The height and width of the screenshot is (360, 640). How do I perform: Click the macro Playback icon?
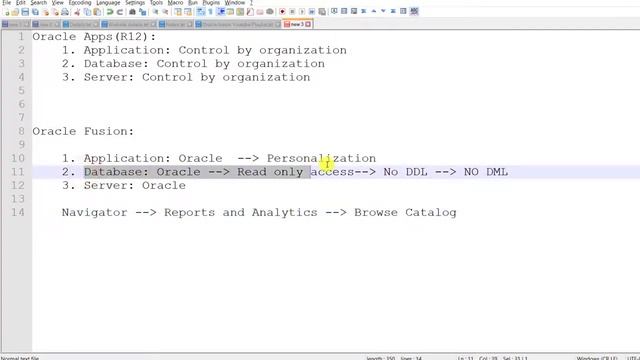pyautogui.click(x=302, y=12)
